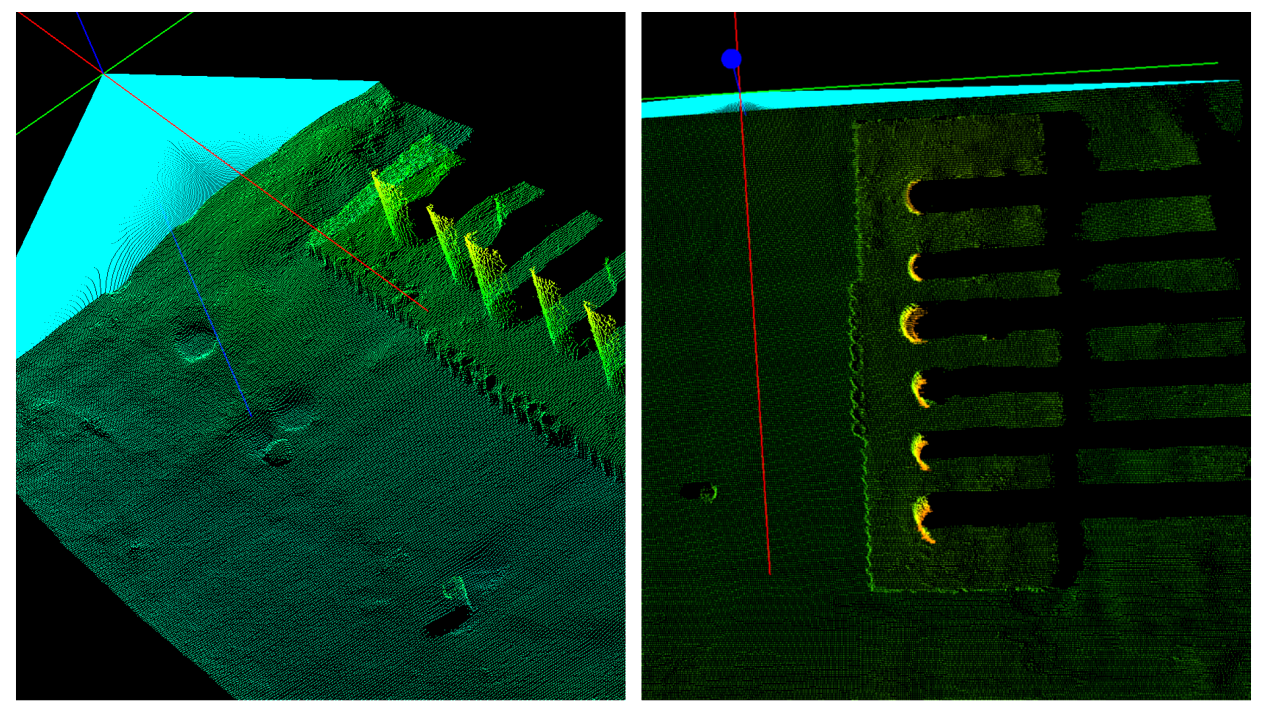This screenshot has width=1267, height=713.
Task: Activate the left perspective point cloud view
Action: [320, 356]
